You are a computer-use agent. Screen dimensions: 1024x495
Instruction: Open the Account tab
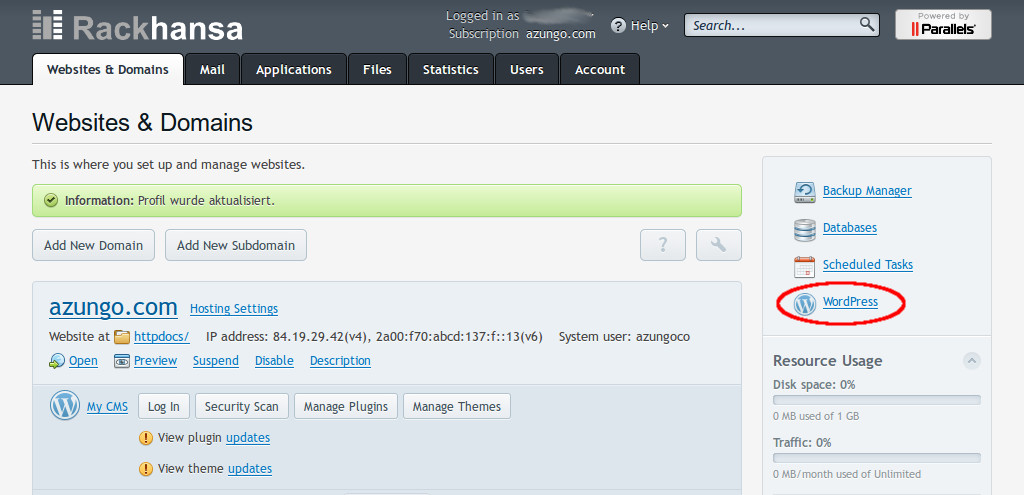600,69
